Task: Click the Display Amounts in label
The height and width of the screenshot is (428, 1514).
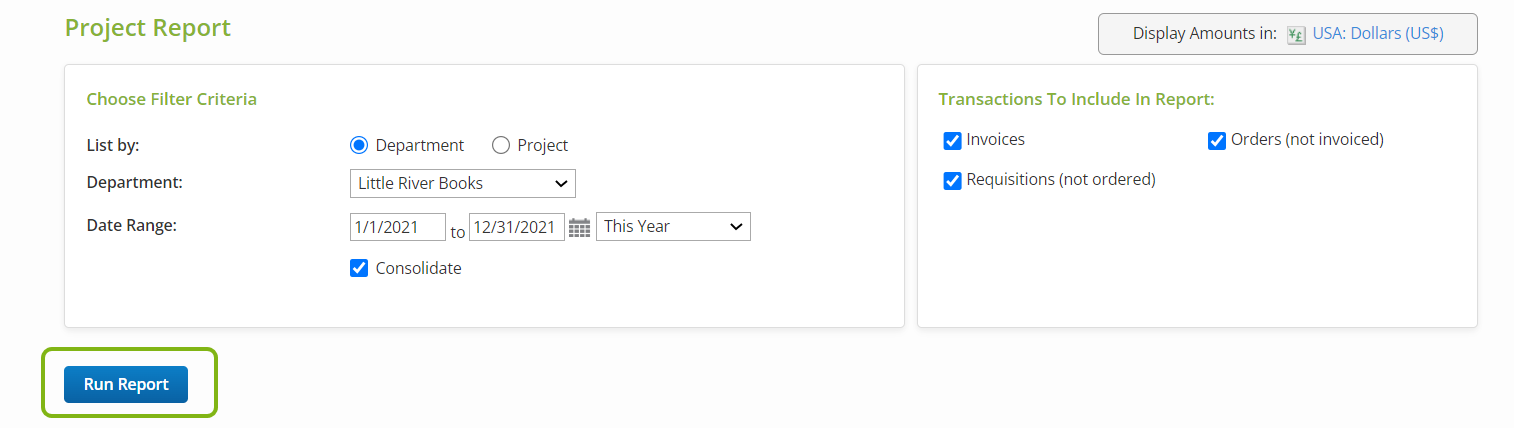Action: tap(1204, 34)
